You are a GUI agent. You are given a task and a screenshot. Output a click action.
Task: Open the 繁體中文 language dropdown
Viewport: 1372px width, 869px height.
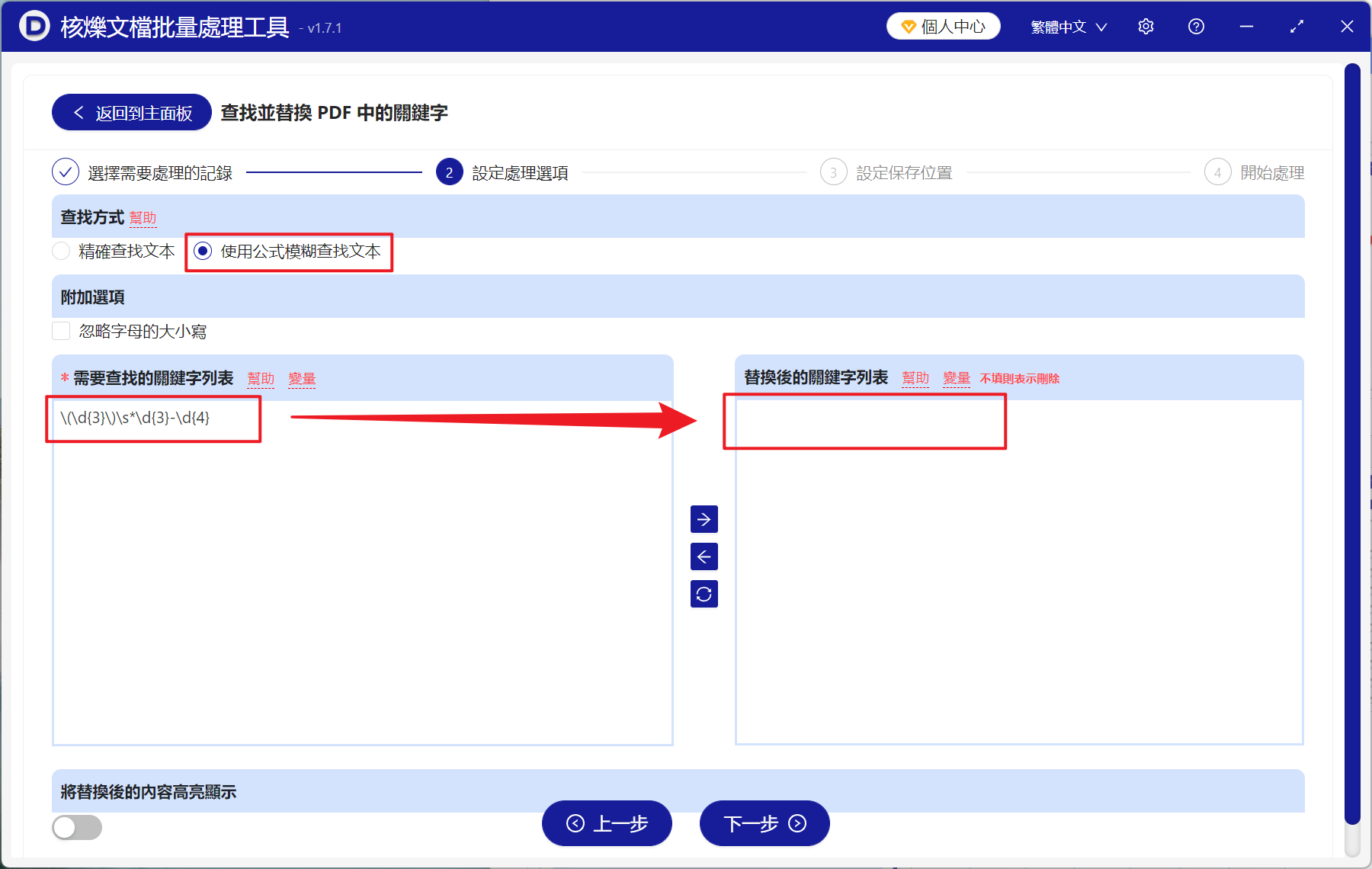click(1066, 26)
